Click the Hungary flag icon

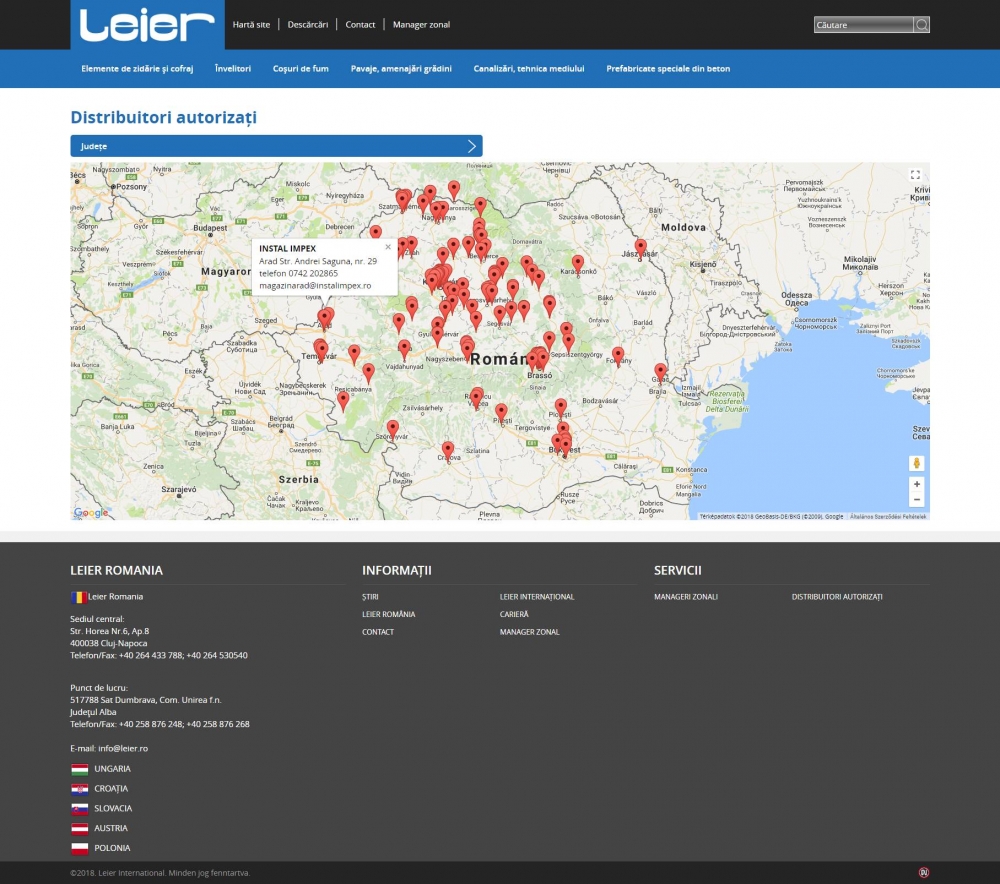(79, 769)
